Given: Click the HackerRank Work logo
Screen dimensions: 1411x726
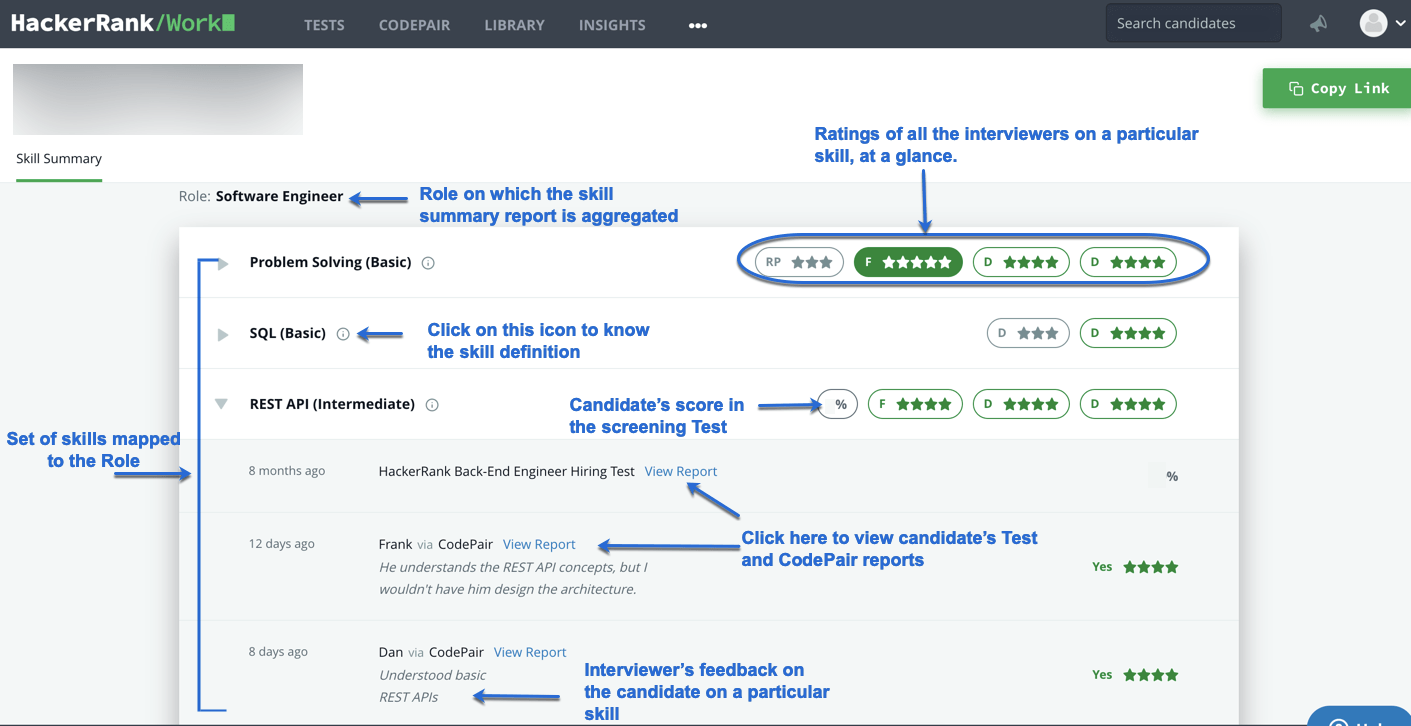Looking at the screenshot, I should 123,22.
